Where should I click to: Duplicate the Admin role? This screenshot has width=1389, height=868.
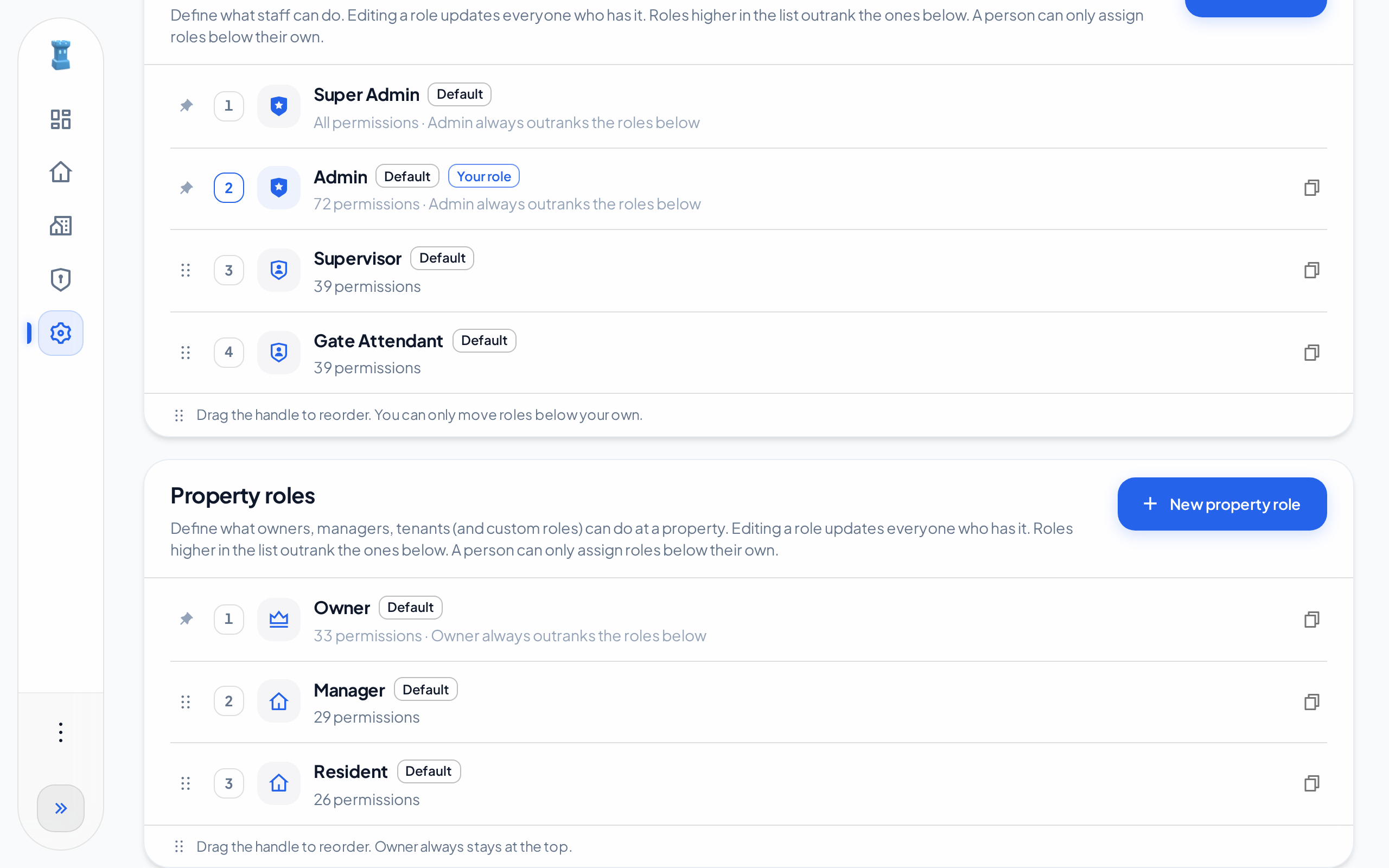[1311, 188]
